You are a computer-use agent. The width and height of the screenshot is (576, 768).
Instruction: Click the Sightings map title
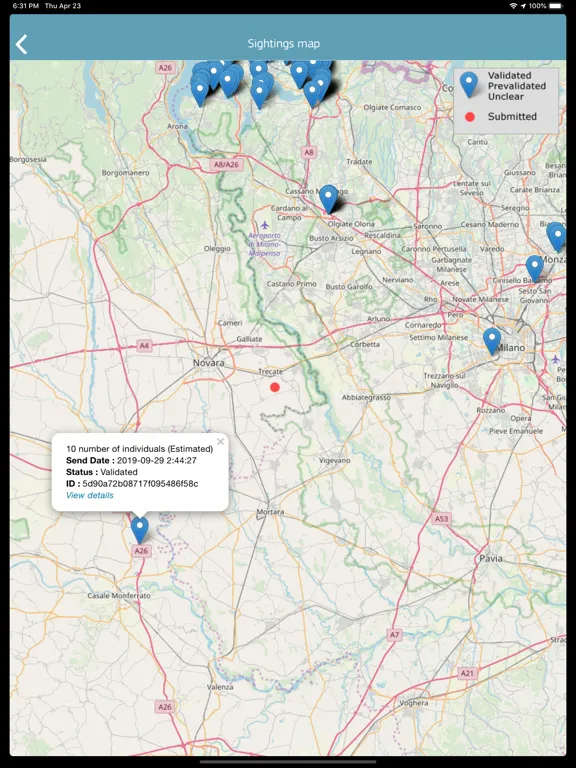(284, 44)
